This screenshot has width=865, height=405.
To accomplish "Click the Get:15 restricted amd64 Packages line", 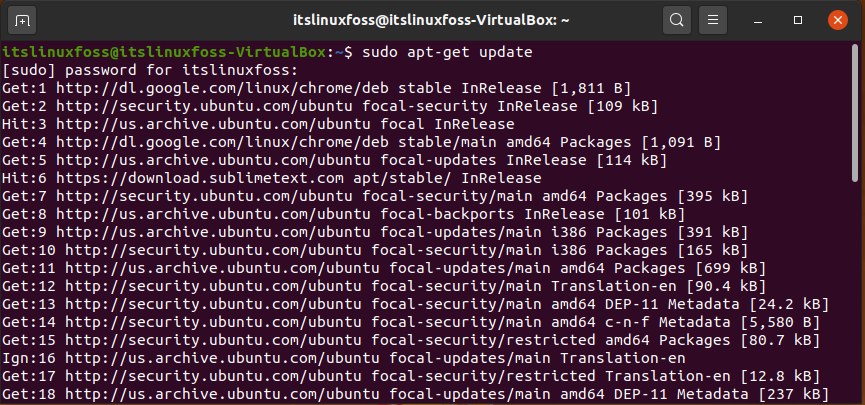I will 411,340.
